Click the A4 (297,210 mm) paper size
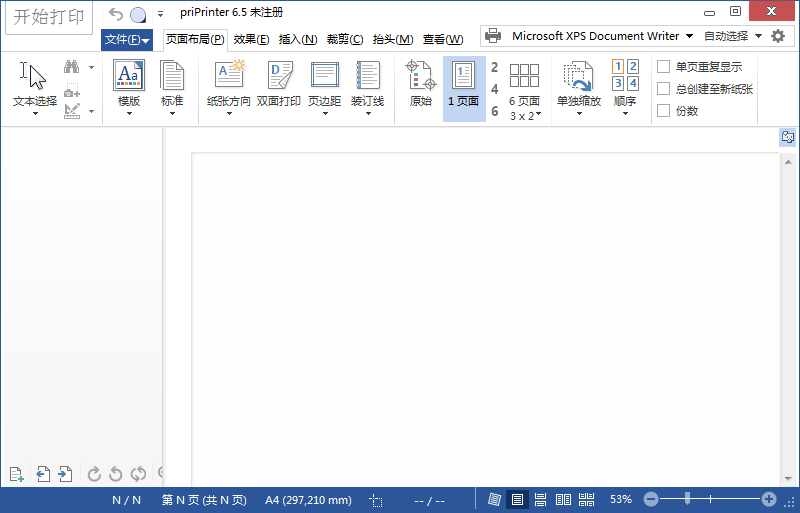Viewport: 800px width, 513px height. [308, 500]
